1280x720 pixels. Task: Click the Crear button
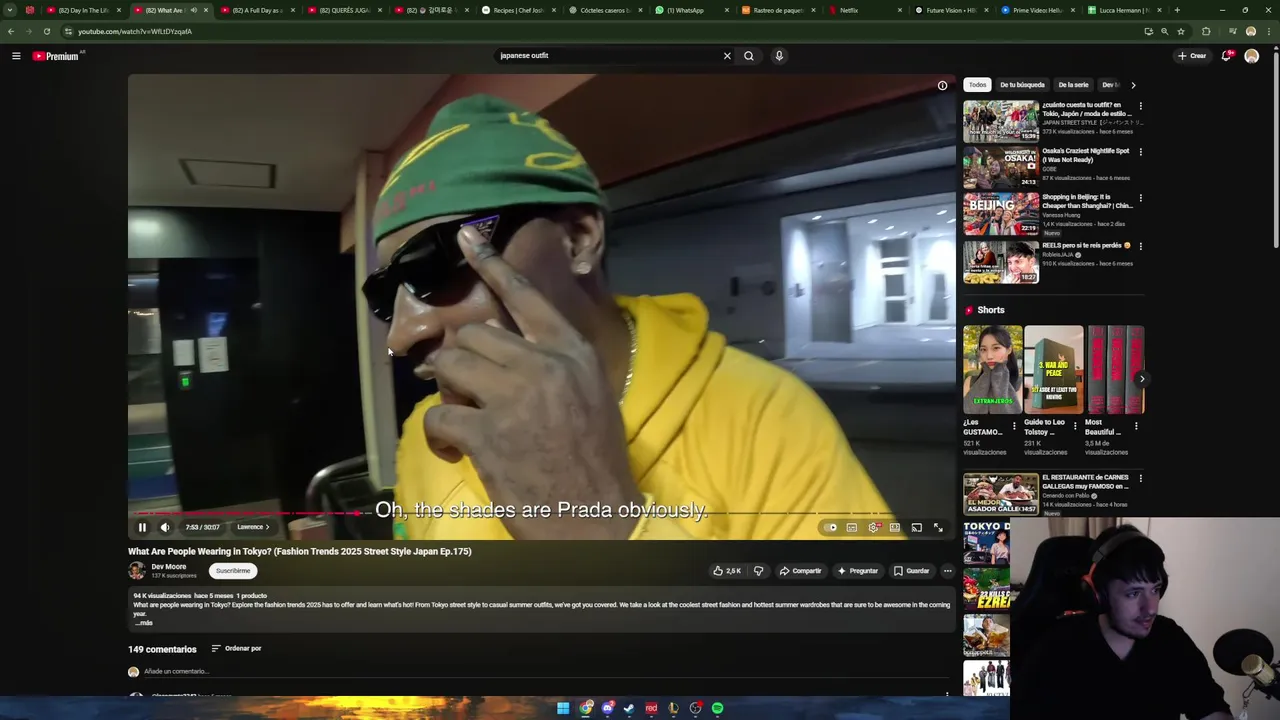click(1191, 56)
